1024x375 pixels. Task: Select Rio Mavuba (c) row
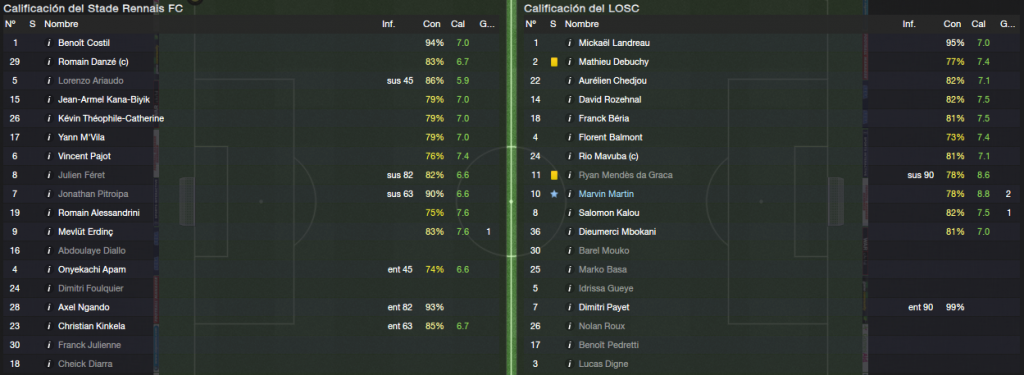pyautogui.click(x=771, y=156)
